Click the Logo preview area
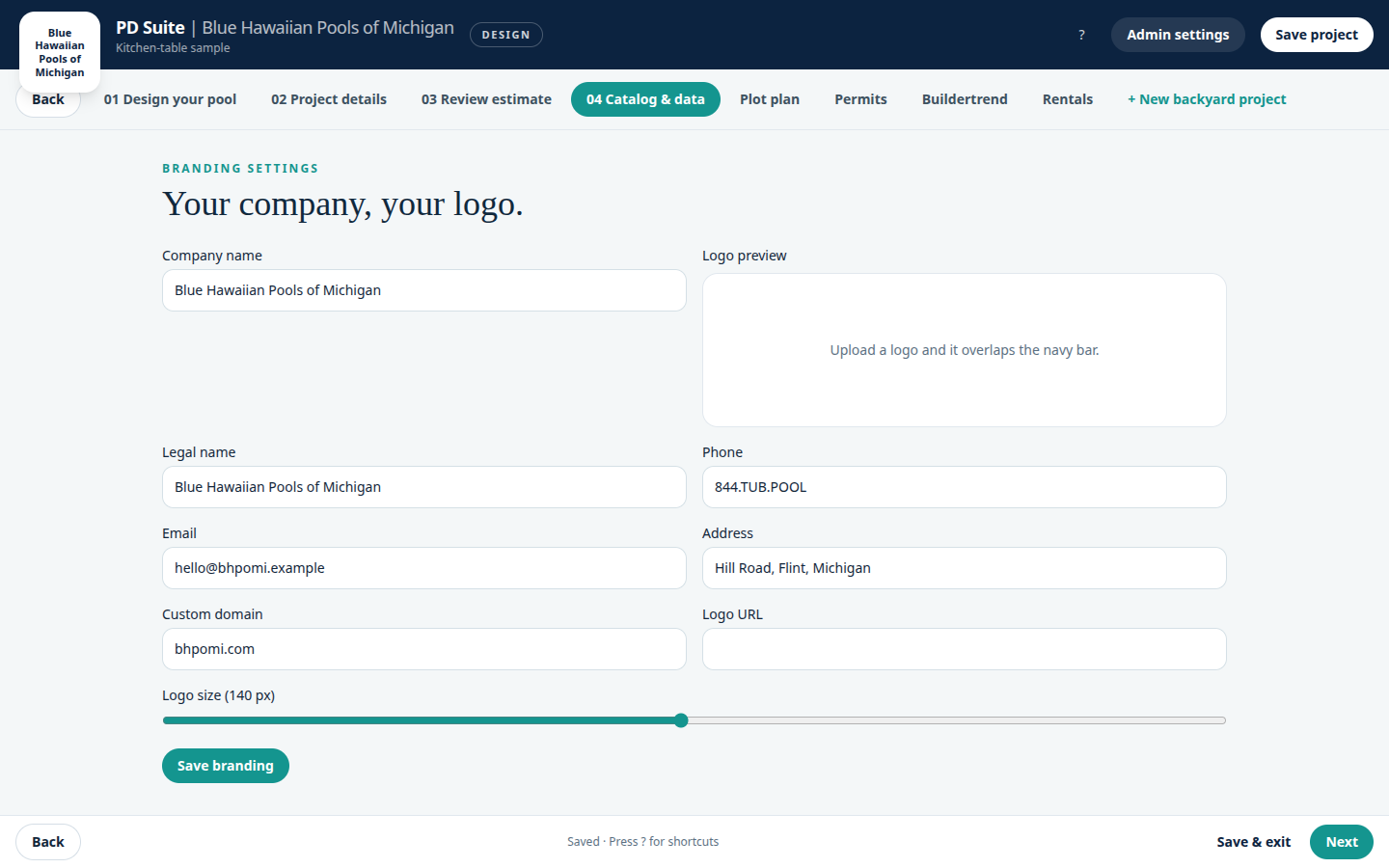This screenshot has width=1389, height=868. coord(965,350)
